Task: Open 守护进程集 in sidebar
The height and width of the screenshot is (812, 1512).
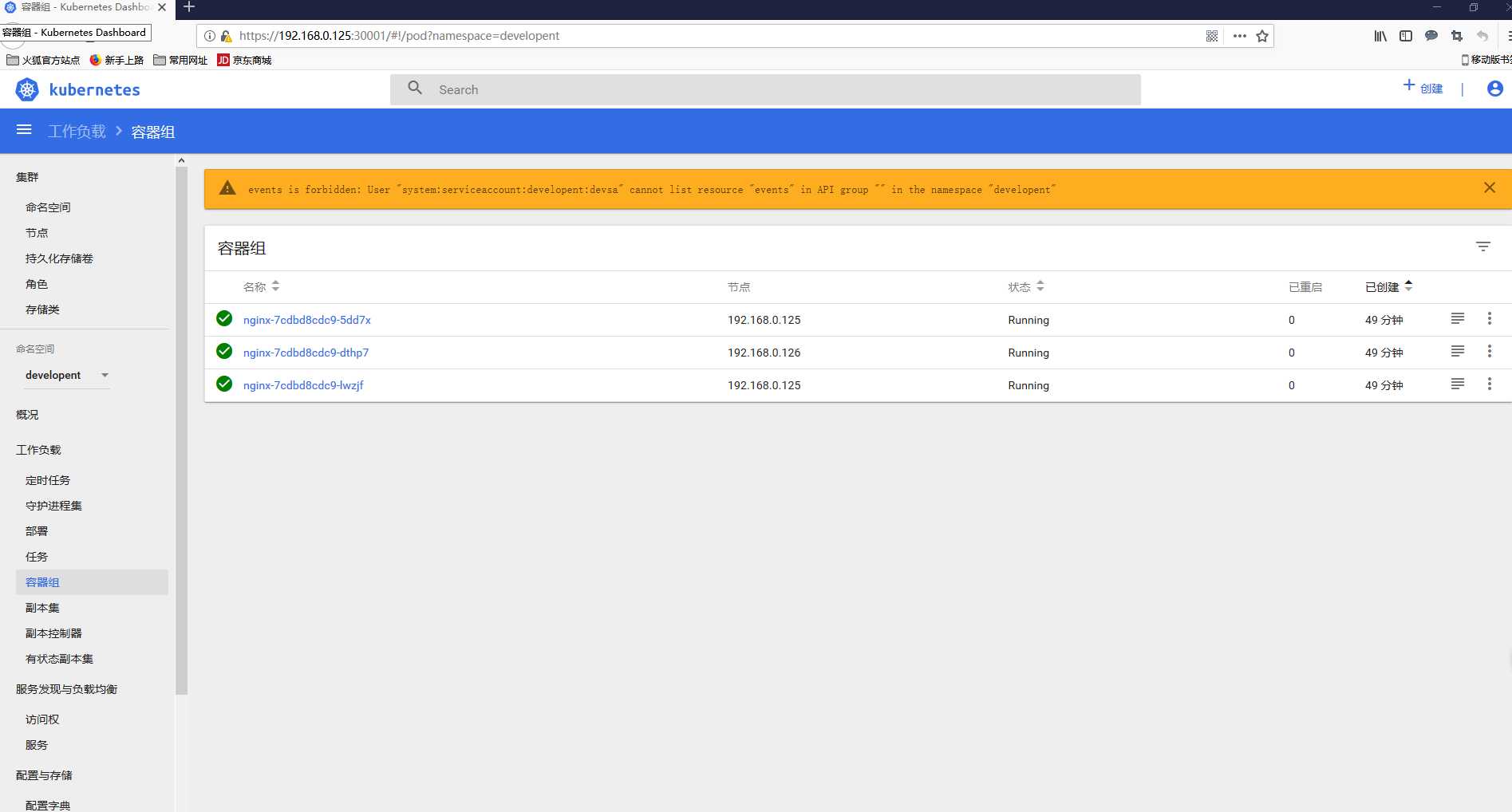Action: 53,506
